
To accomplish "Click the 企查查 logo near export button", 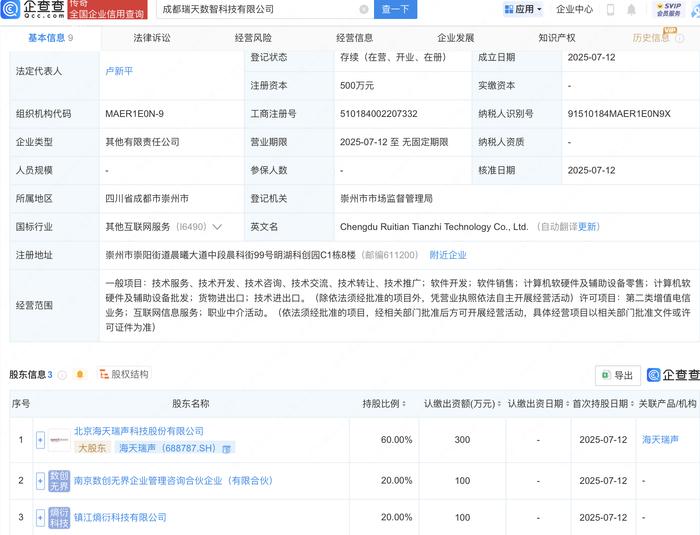I will pos(673,375).
